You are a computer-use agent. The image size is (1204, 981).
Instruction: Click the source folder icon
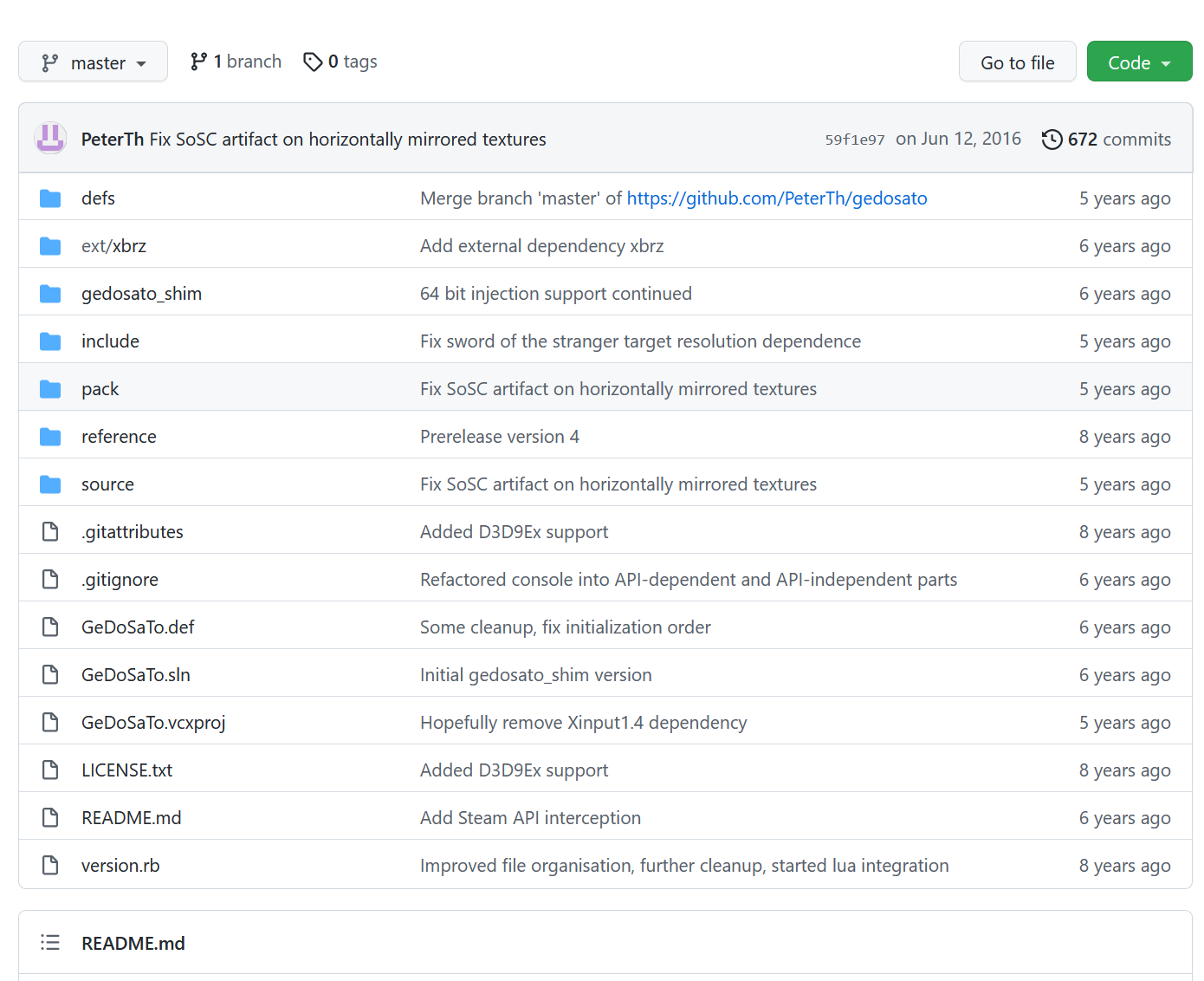point(50,484)
